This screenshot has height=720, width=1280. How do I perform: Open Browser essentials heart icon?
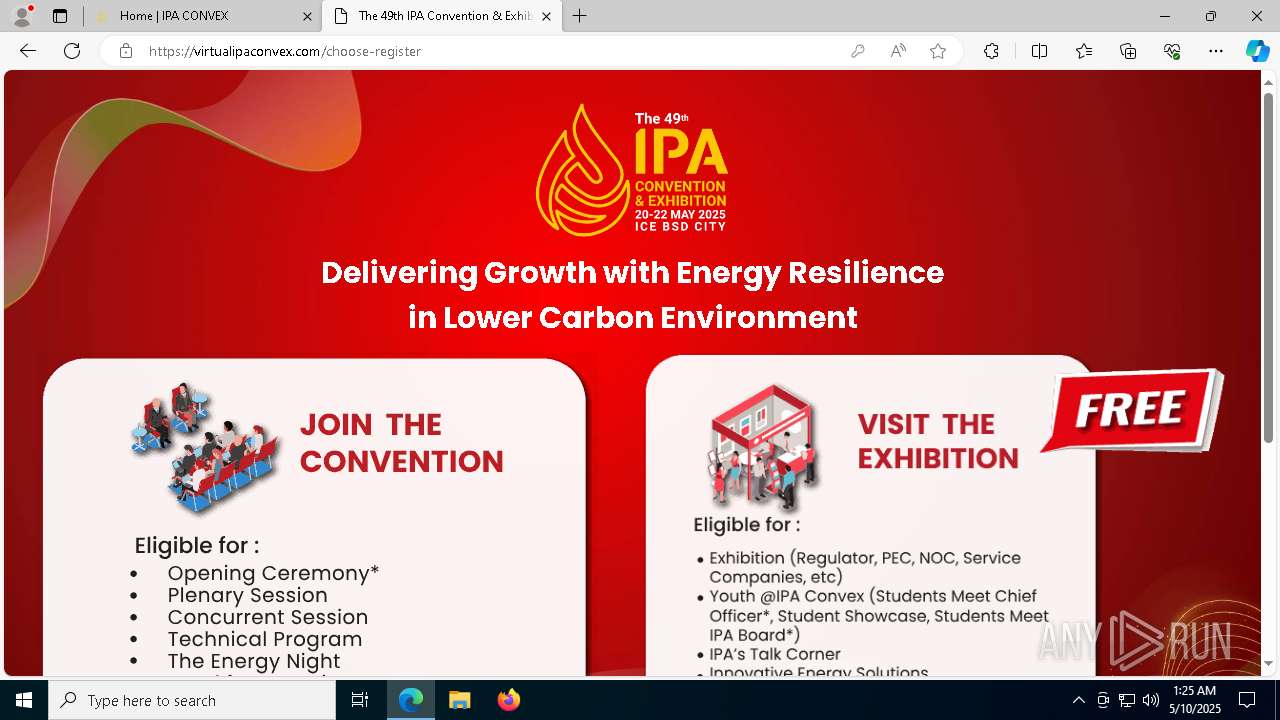[1172, 51]
